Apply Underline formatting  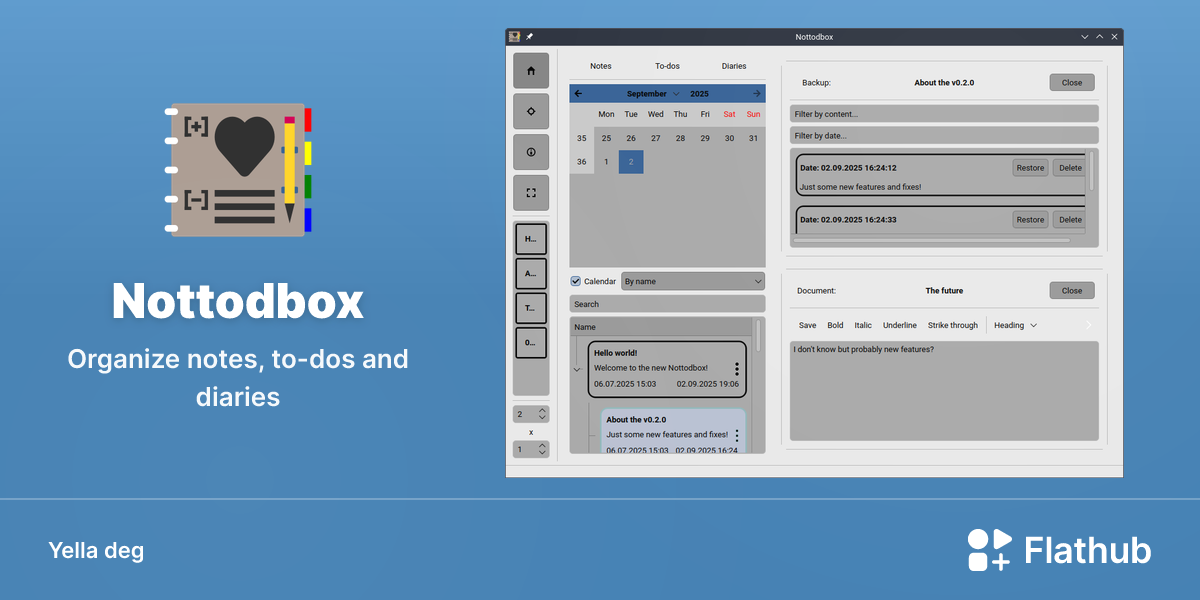tap(900, 325)
